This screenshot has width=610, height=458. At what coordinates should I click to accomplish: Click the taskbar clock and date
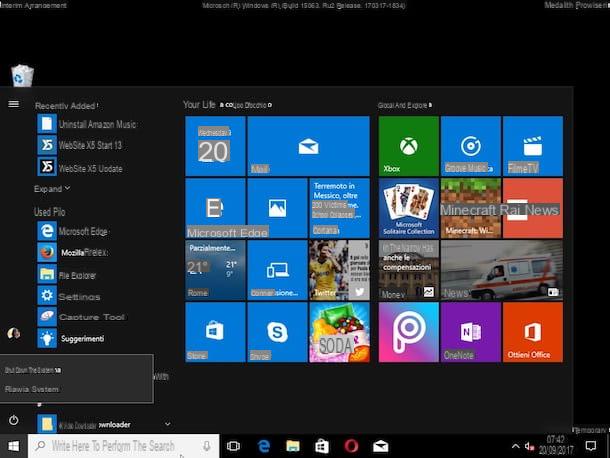[x=556, y=446]
